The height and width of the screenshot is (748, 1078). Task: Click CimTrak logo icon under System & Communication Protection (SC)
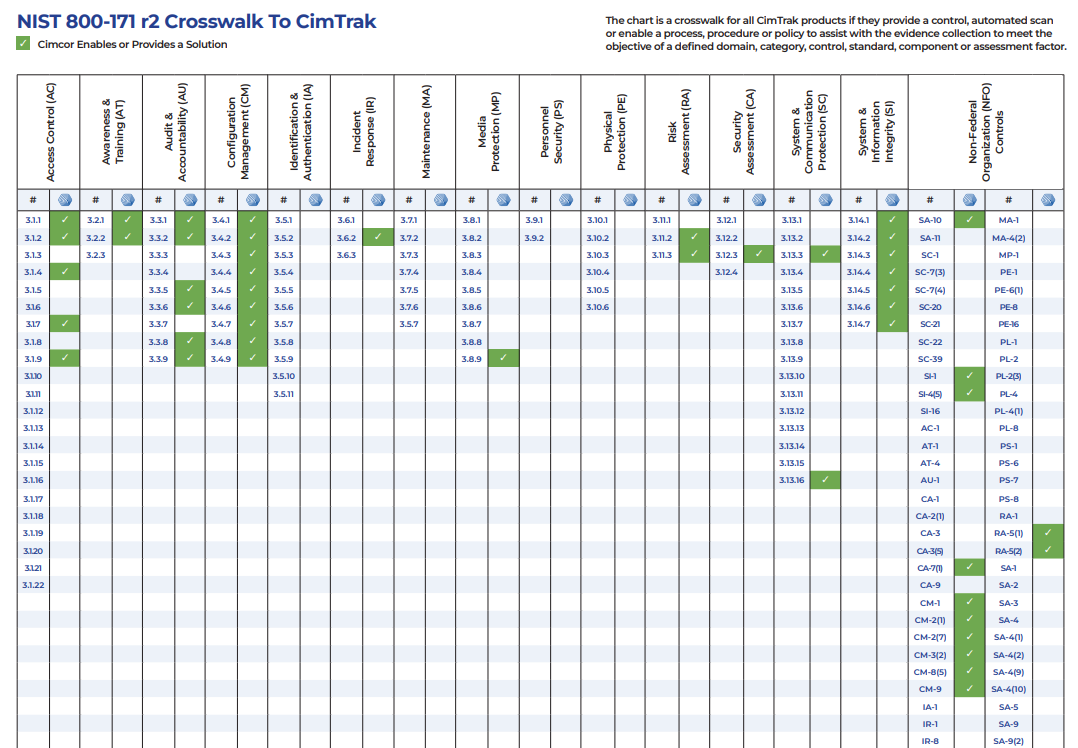pyautogui.click(x=825, y=200)
